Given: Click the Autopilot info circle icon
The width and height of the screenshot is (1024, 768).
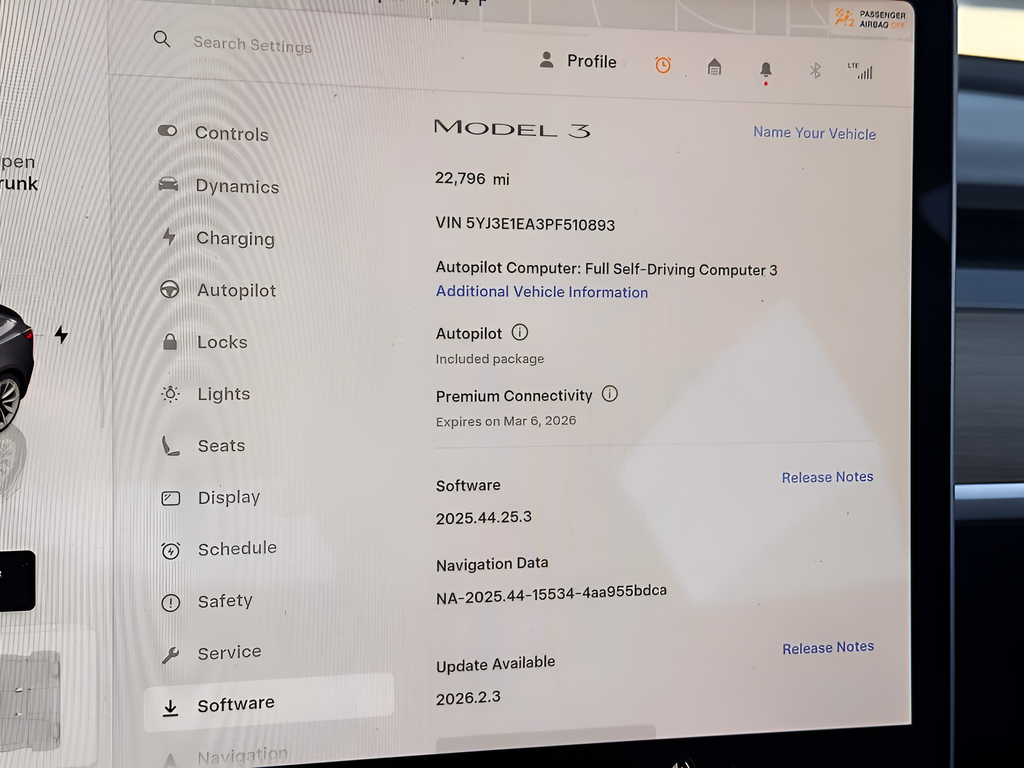Looking at the screenshot, I should tap(520, 332).
